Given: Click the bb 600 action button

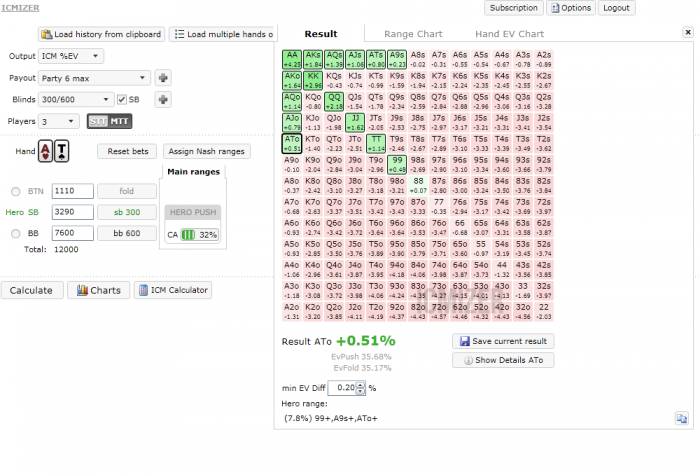Looking at the screenshot, I should (x=127, y=233).
